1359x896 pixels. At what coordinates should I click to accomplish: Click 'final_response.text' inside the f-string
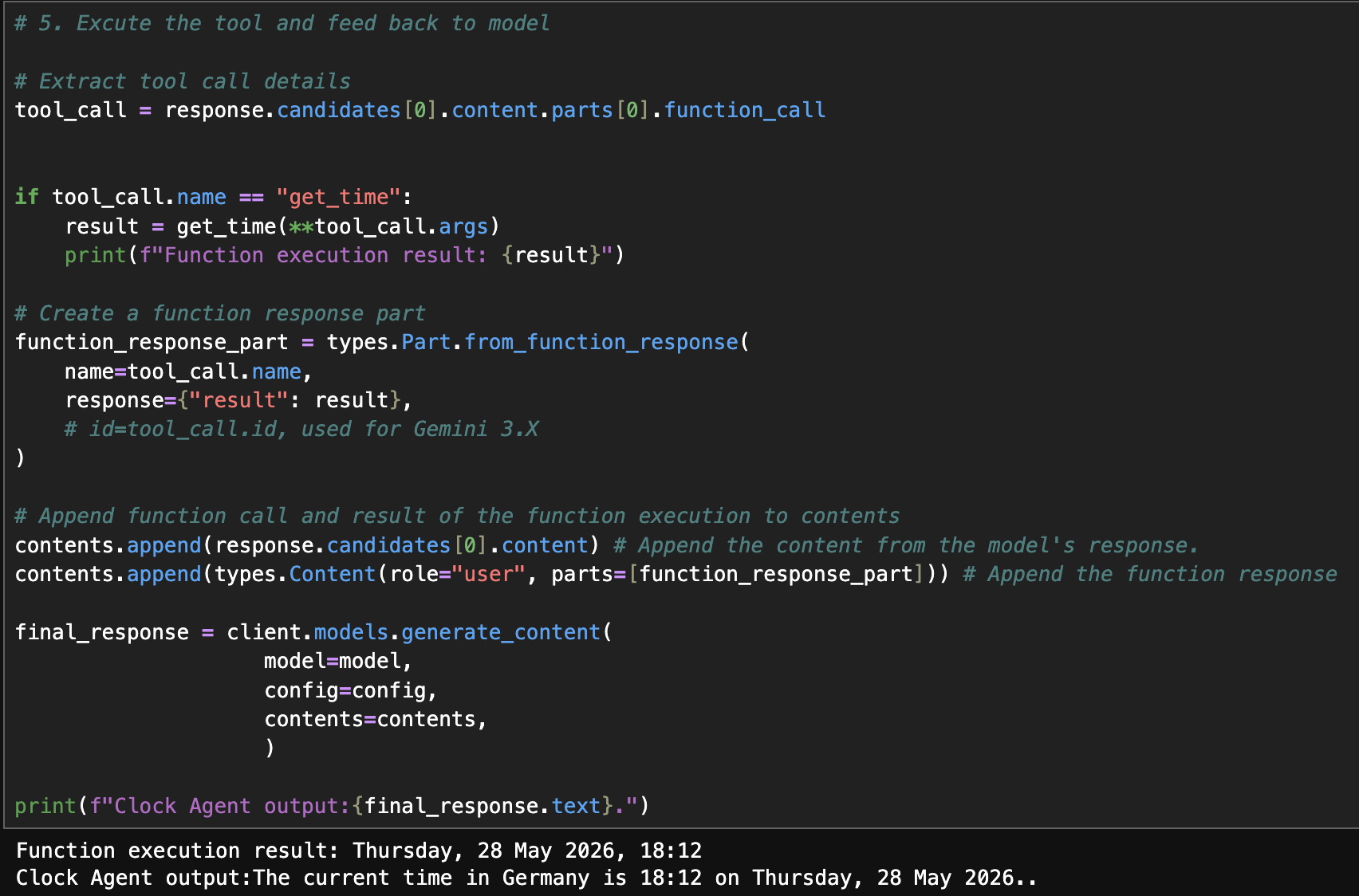coord(482,806)
